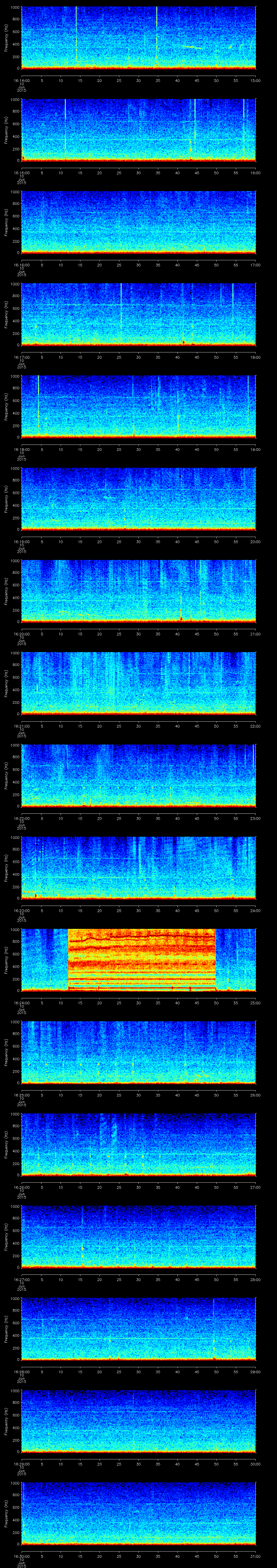The height and width of the screenshot is (1568, 277).
Task: Click the "16:21:00" time axis label
Action: coord(22,726)
